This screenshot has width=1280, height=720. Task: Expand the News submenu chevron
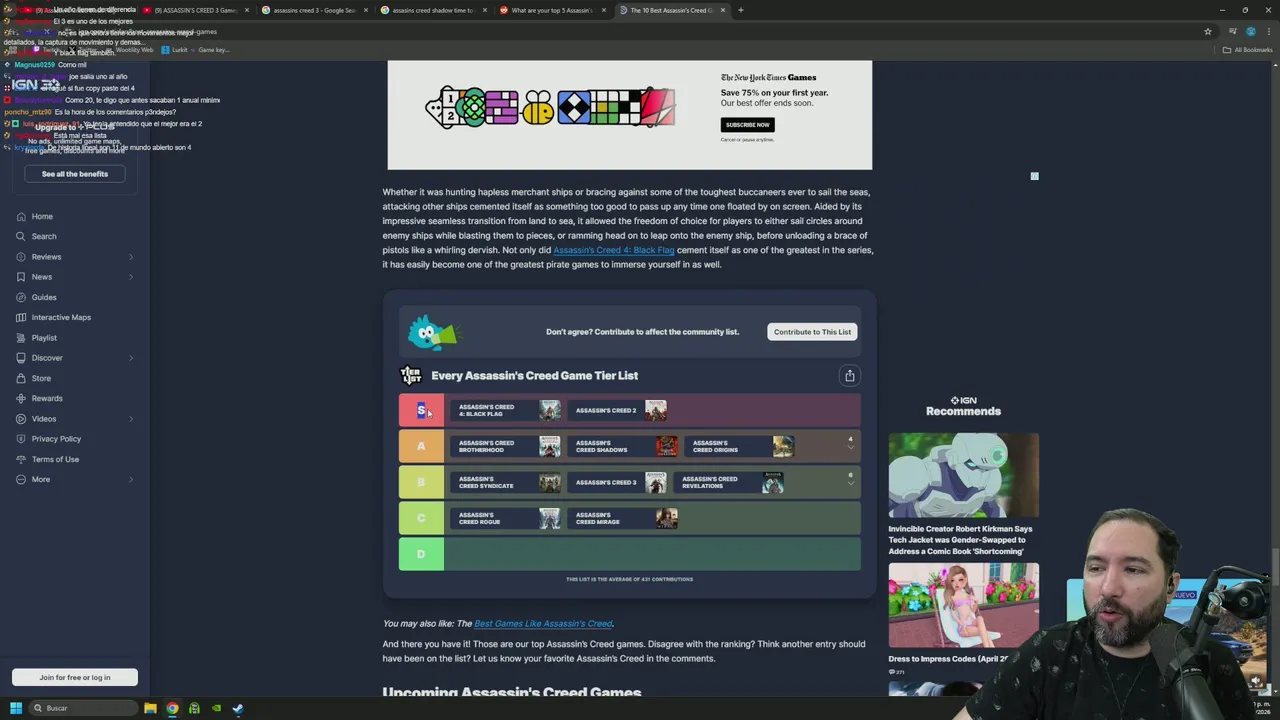(x=130, y=277)
